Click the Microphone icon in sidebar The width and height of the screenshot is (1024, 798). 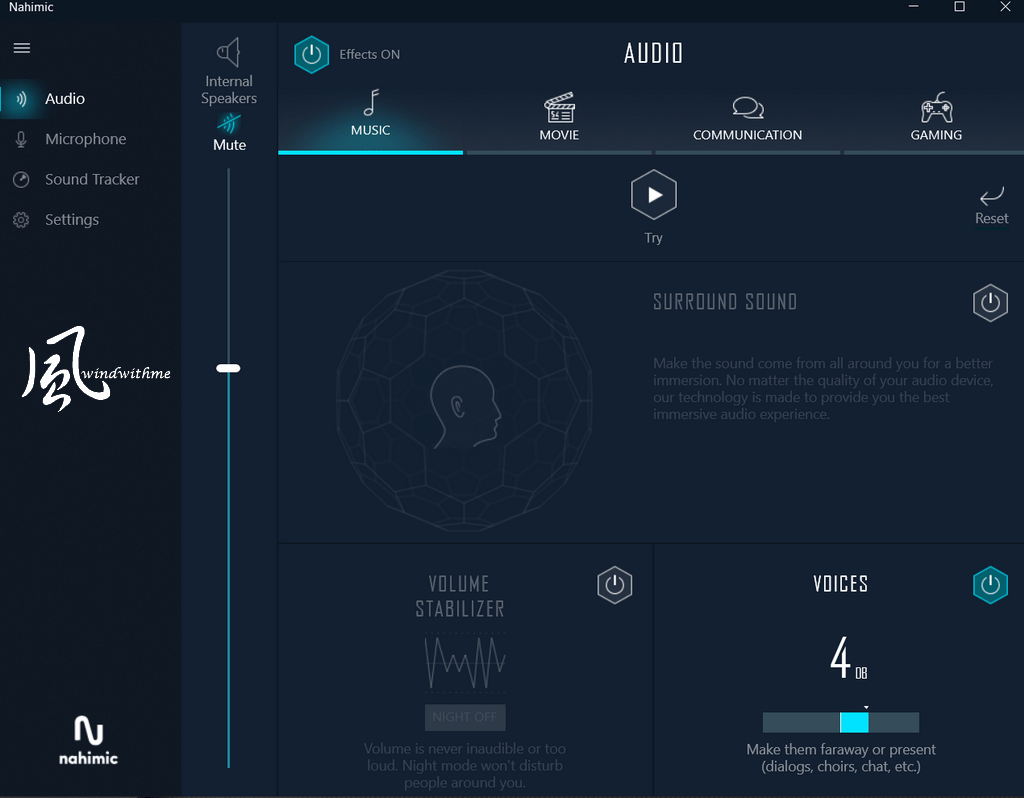tap(21, 139)
